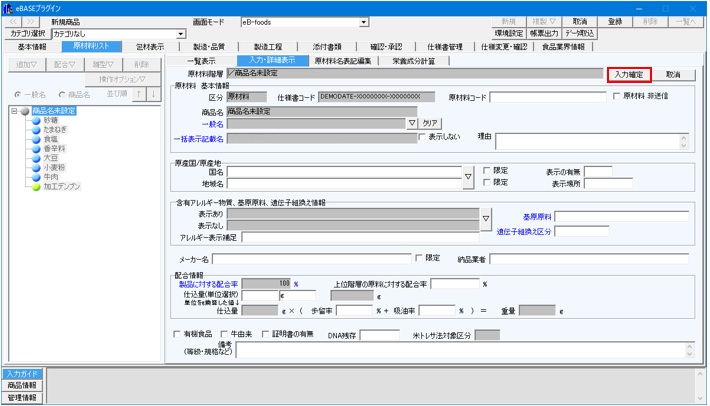Click the 帳票出力 button

544,33
